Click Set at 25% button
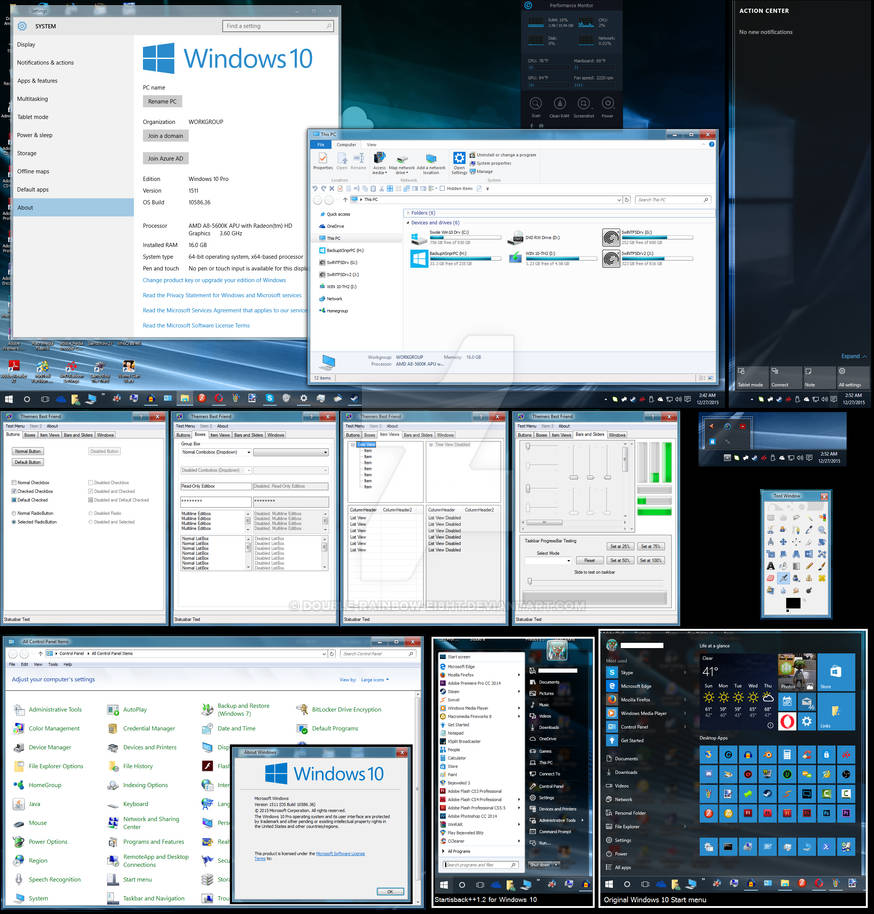874x914 pixels. click(x=619, y=546)
